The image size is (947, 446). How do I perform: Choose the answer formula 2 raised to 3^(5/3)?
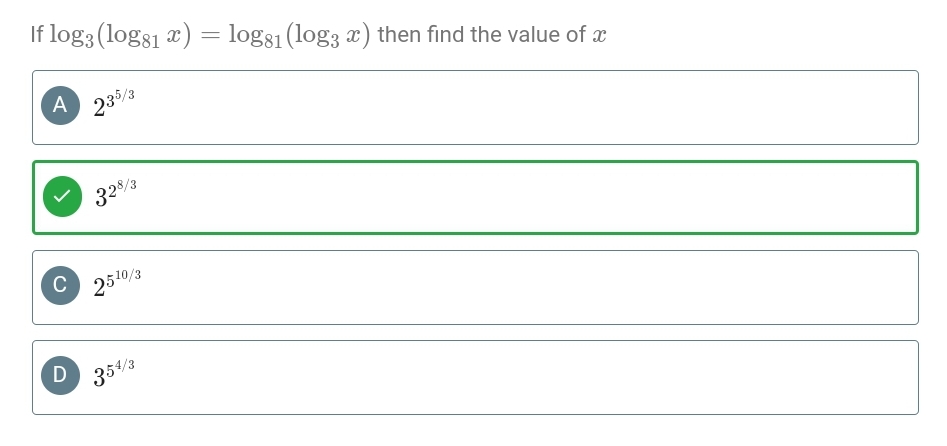point(114,103)
